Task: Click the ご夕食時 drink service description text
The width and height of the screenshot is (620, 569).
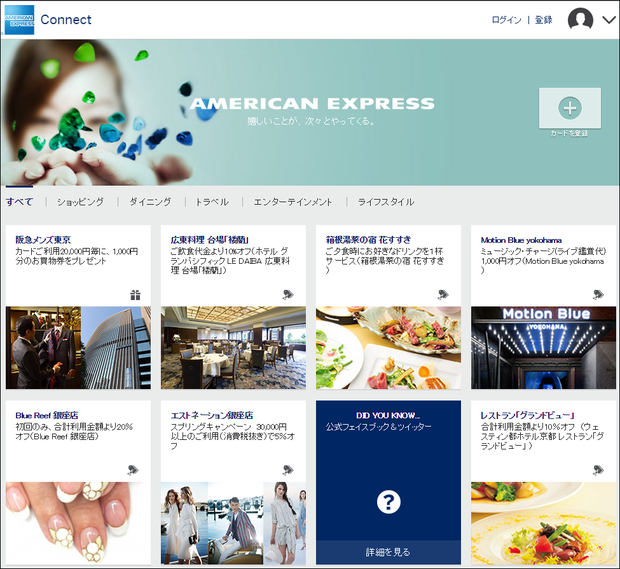Action: tap(384, 261)
